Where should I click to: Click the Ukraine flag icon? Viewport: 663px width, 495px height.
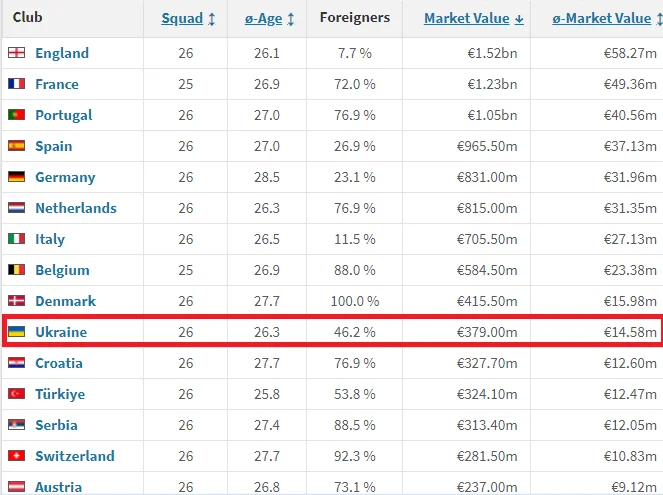[x=16, y=332]
